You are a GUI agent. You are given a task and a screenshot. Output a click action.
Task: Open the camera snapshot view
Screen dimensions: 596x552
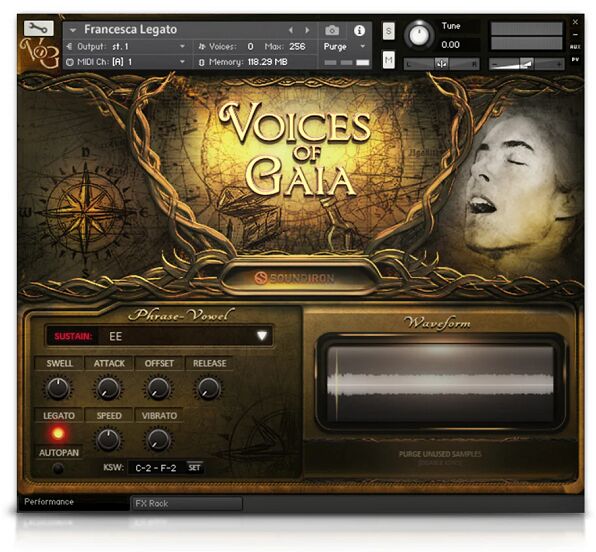coord(332,30)
